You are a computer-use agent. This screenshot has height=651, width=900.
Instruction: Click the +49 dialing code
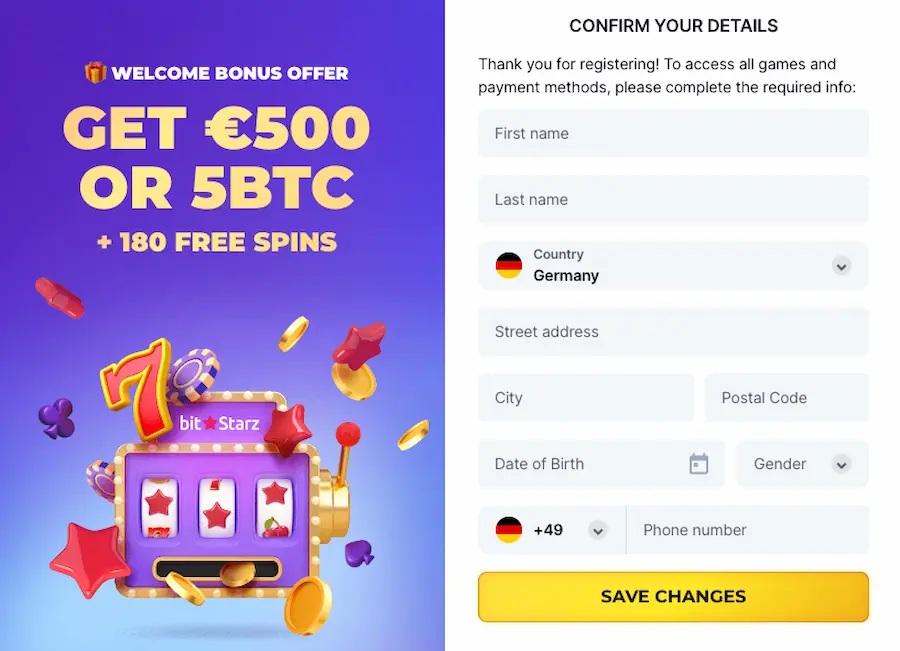click(x=548, y=530)
